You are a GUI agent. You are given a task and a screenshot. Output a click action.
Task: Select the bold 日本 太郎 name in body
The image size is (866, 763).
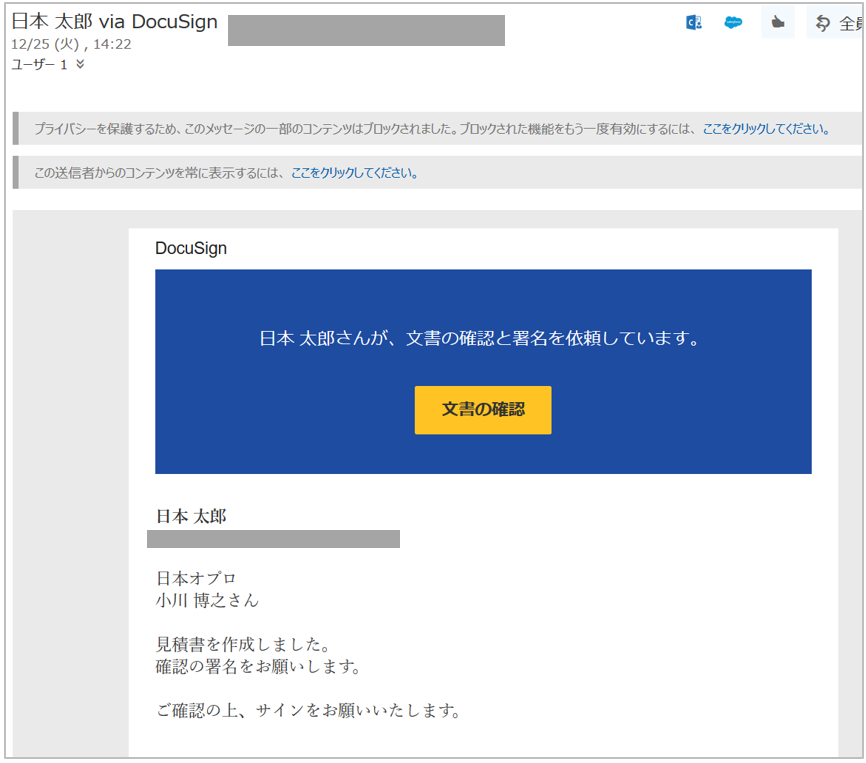[191, 516]
